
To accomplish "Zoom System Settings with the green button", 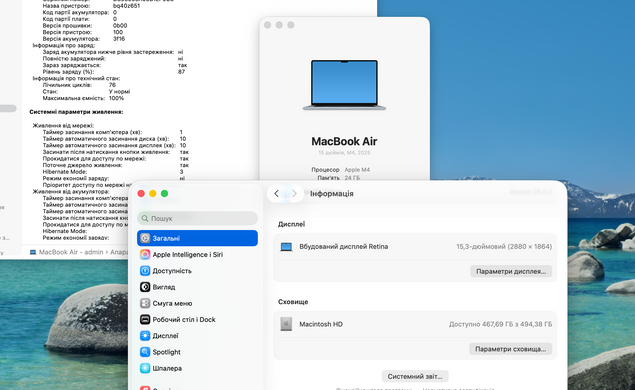I will coord(164,194).
